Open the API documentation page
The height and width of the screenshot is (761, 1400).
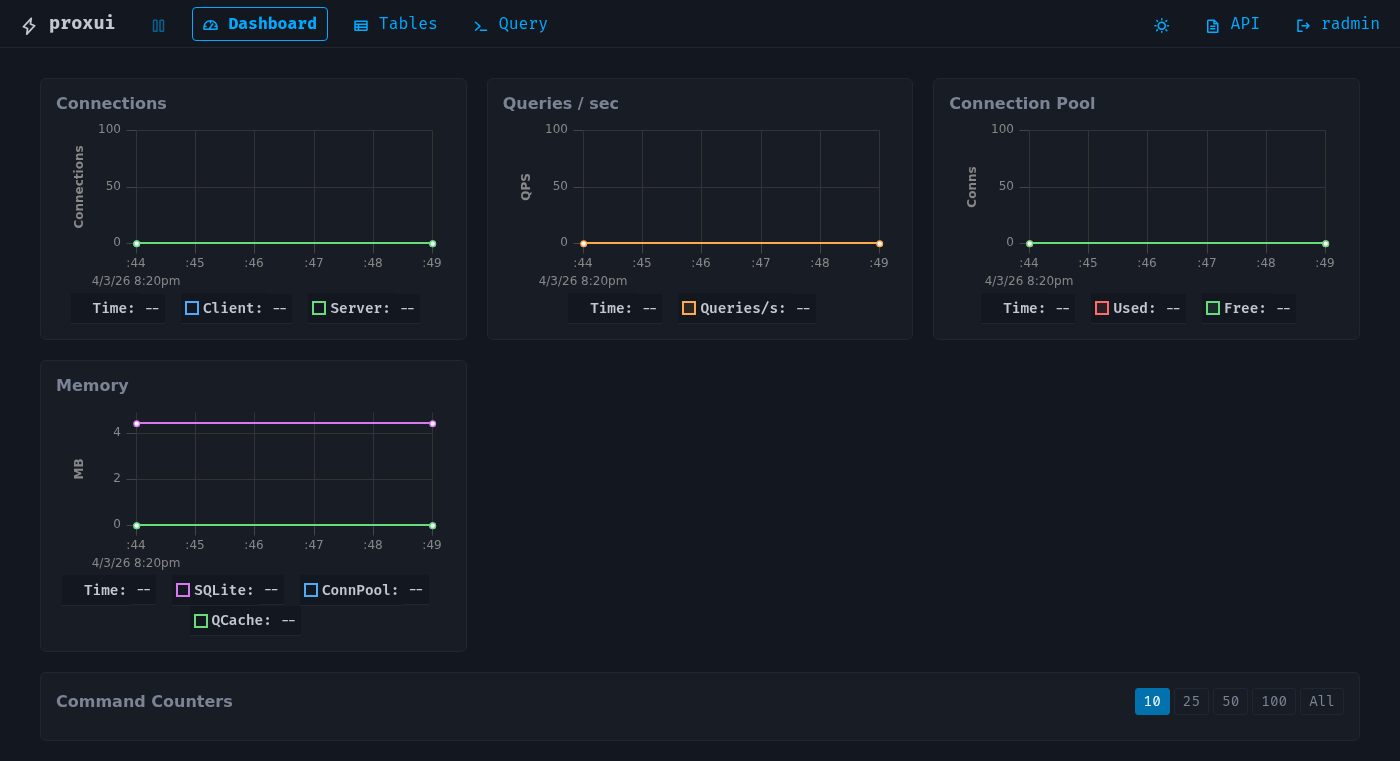click(1232, 23)
